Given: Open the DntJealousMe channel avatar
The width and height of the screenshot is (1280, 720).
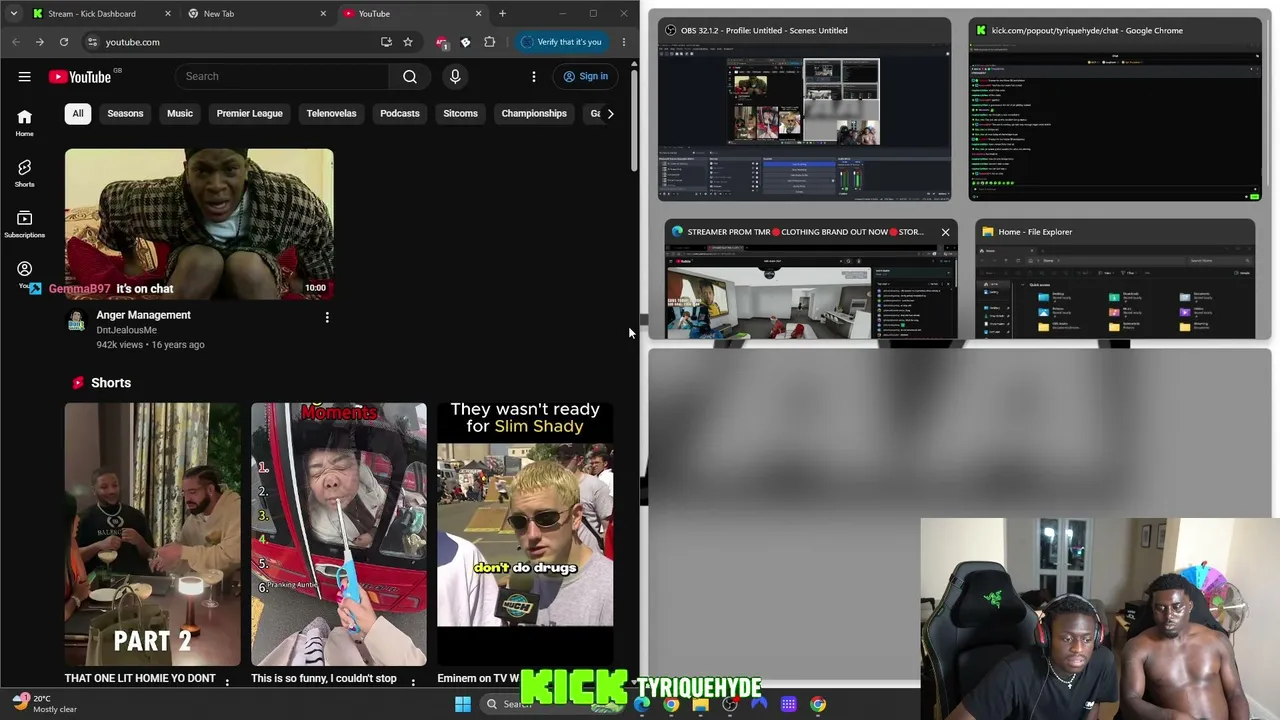Looking at the screenshot, I should click(76, 320).
